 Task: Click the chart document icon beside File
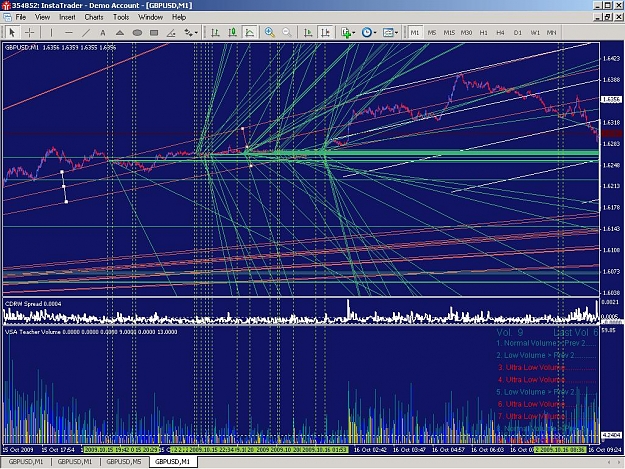pyautogui.click(x=7, y=17)
